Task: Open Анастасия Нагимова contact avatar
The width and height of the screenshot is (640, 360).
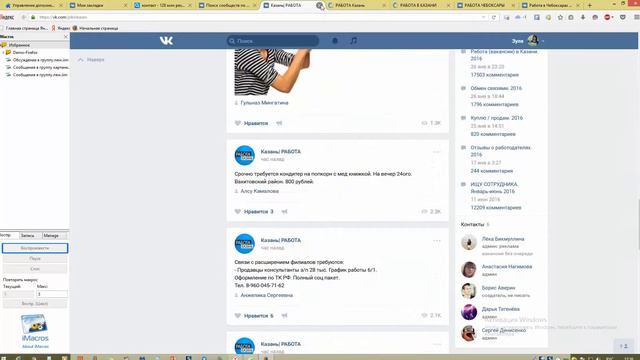Action: coord(469,269)
